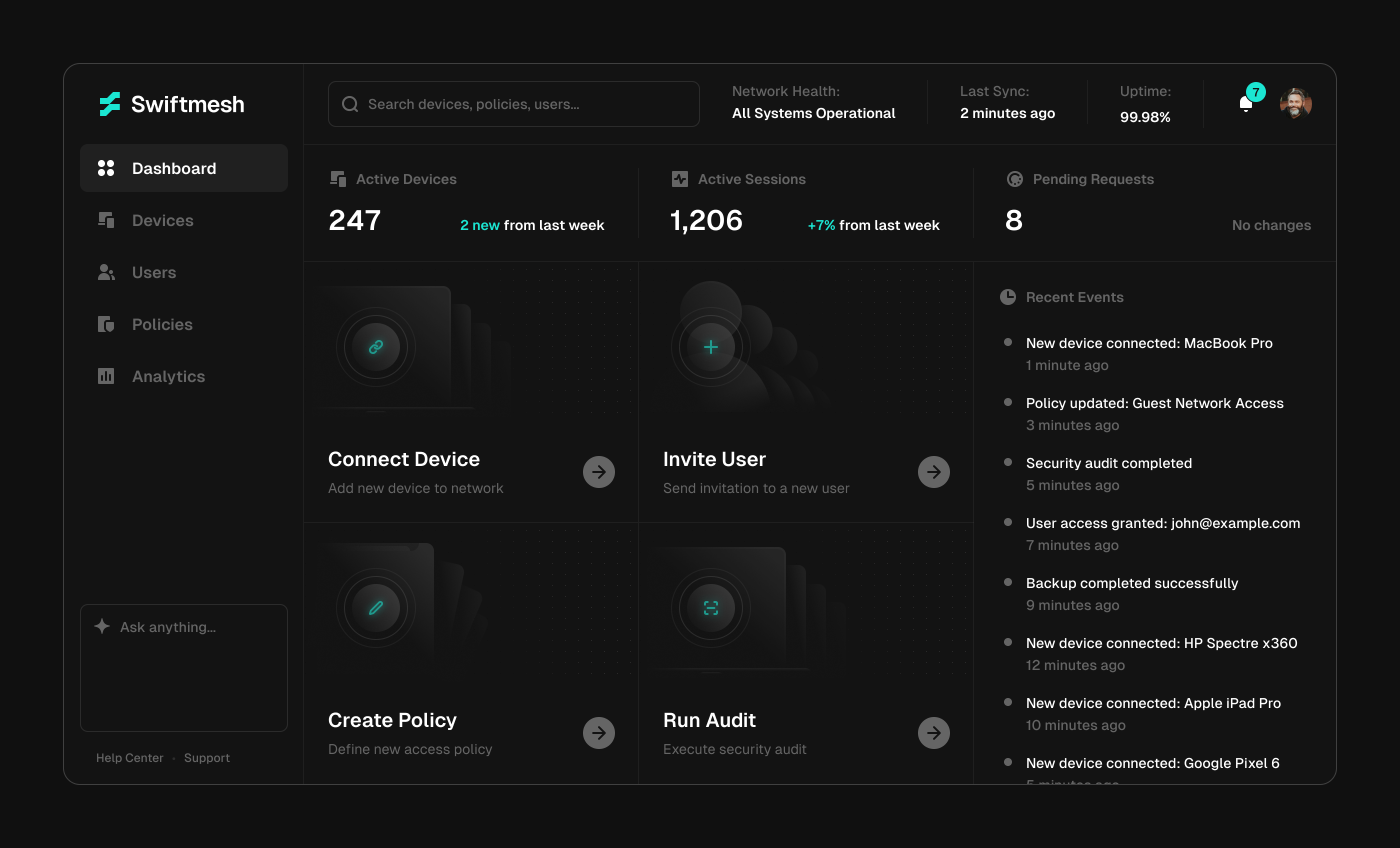This screenshot has height=848, width=1400.
Task: Open the Users section icon
Action: (106, 272)
